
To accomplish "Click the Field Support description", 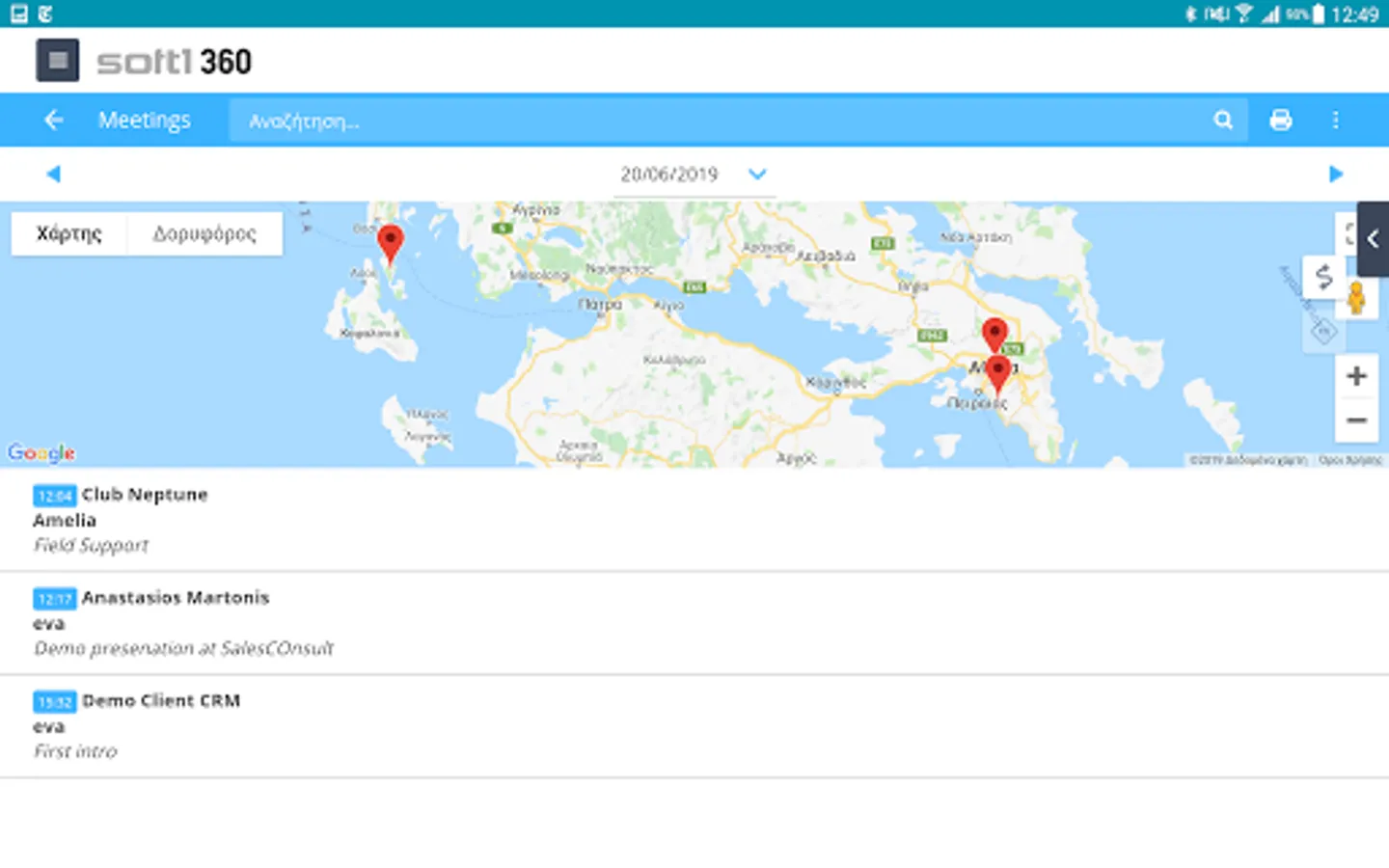I will point(92,546).
